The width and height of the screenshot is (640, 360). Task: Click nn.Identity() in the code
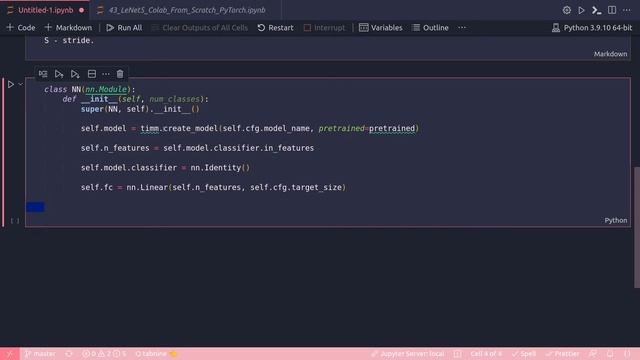[x=220, y=168]
